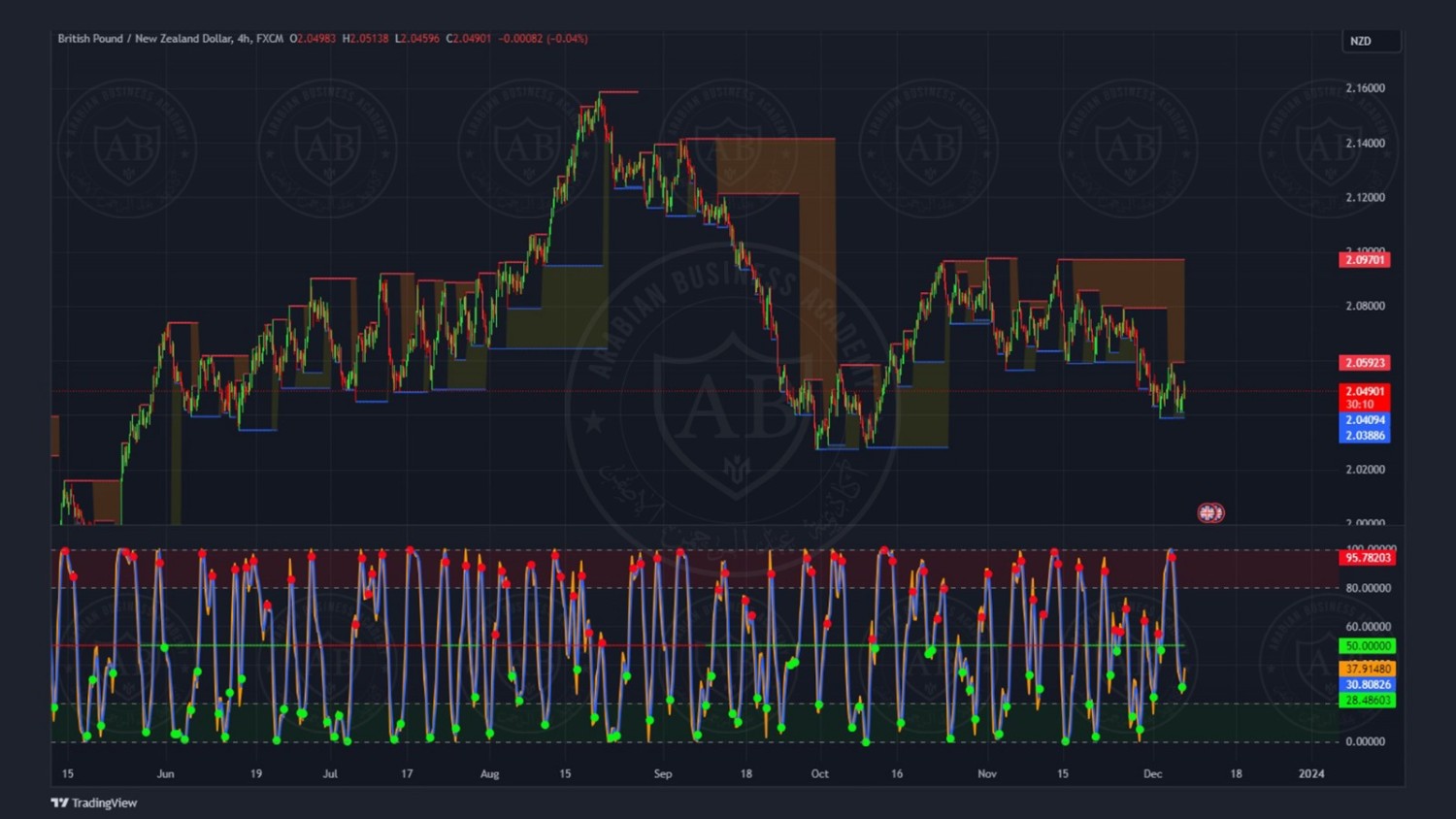The height and width of the screenshot is (819, 1456).
Task: Click the 19 date label after Jun
Action: (x=256, y=774)
